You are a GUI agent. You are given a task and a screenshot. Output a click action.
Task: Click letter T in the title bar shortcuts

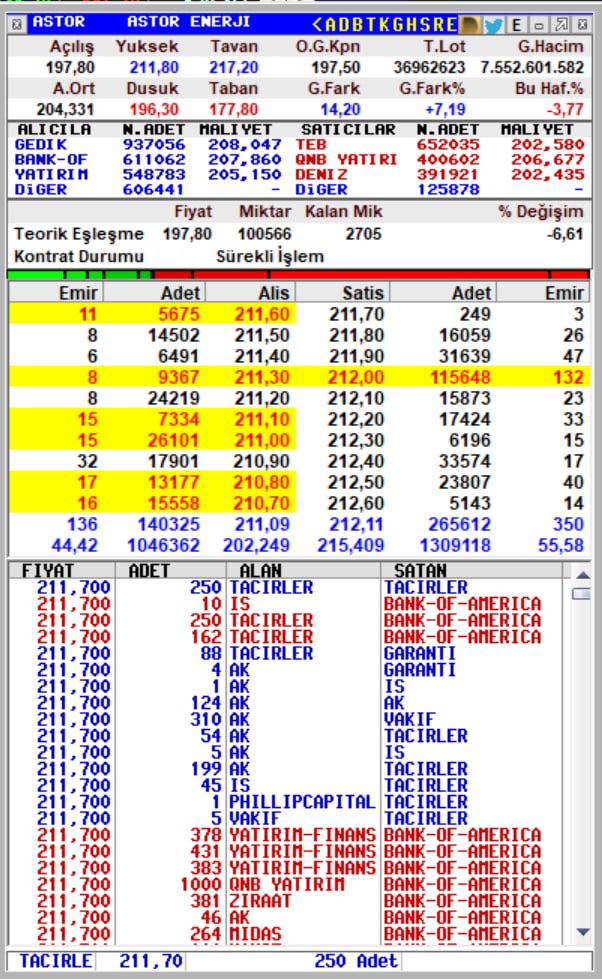372,25
